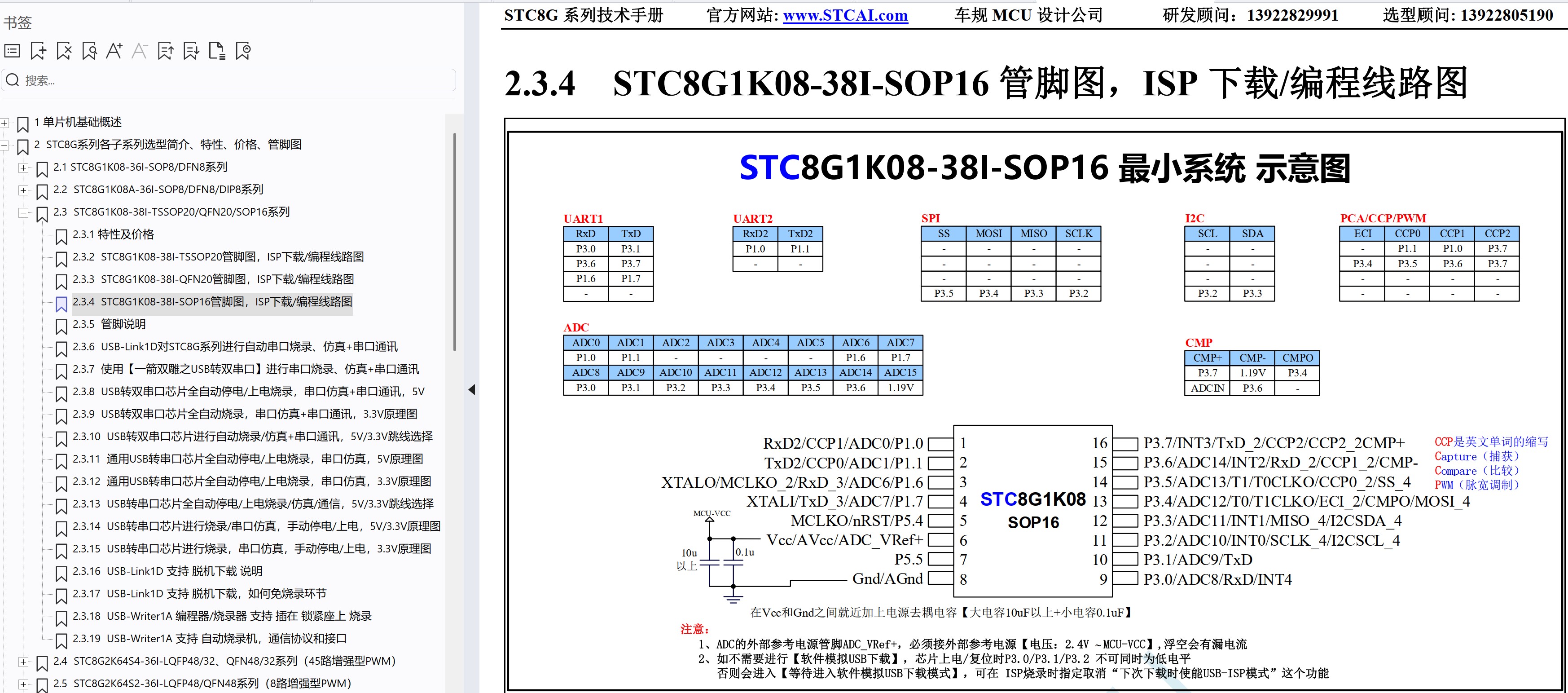The image size is (1568, 693).
Task: Click pin 5 label MCLKO/nRST/P5.4
Action: coord(856,521)
